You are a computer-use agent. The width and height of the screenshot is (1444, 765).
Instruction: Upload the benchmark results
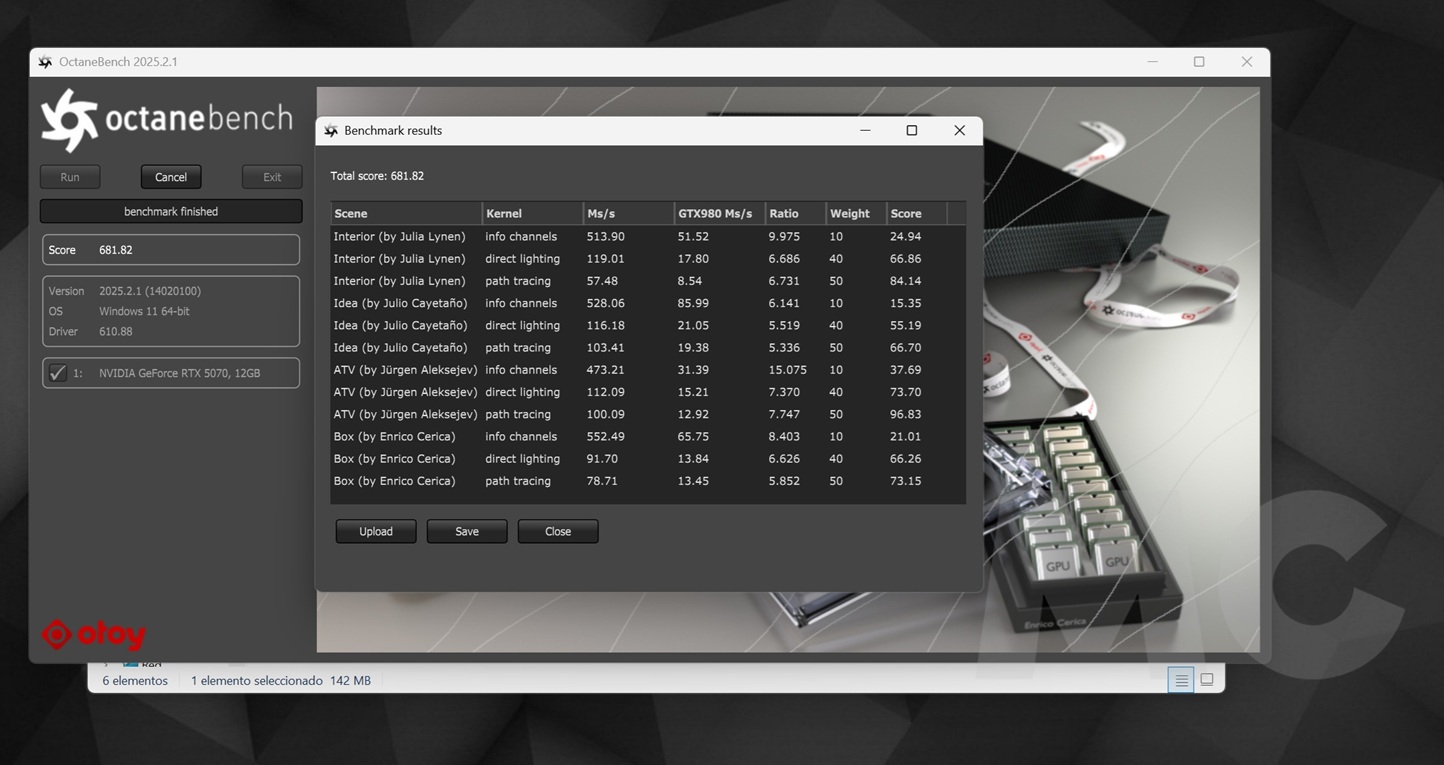(376, 531)
